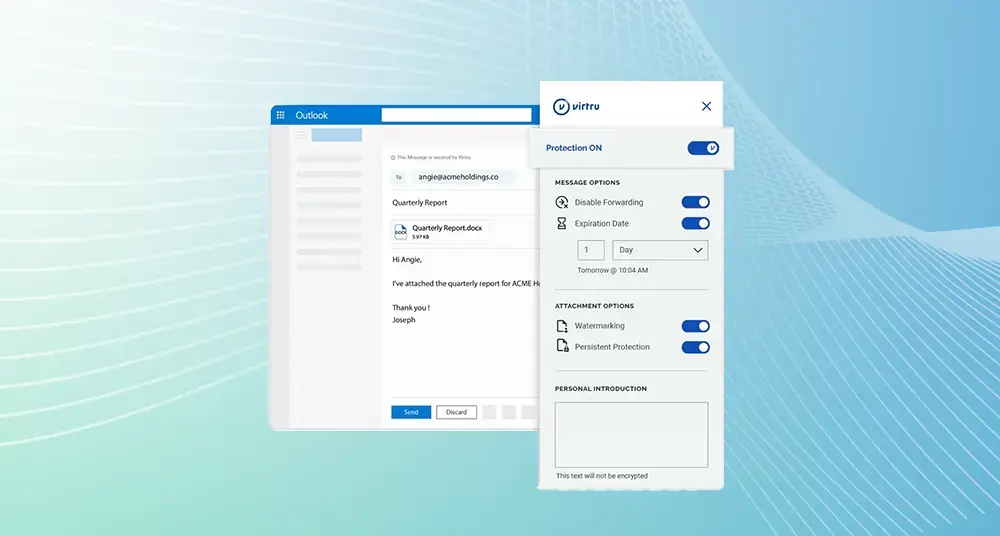The width and height of the screenshot is (1000, 536).
Task: Click the Persistent Protection file icon
Action: click(x=562, y=347)
